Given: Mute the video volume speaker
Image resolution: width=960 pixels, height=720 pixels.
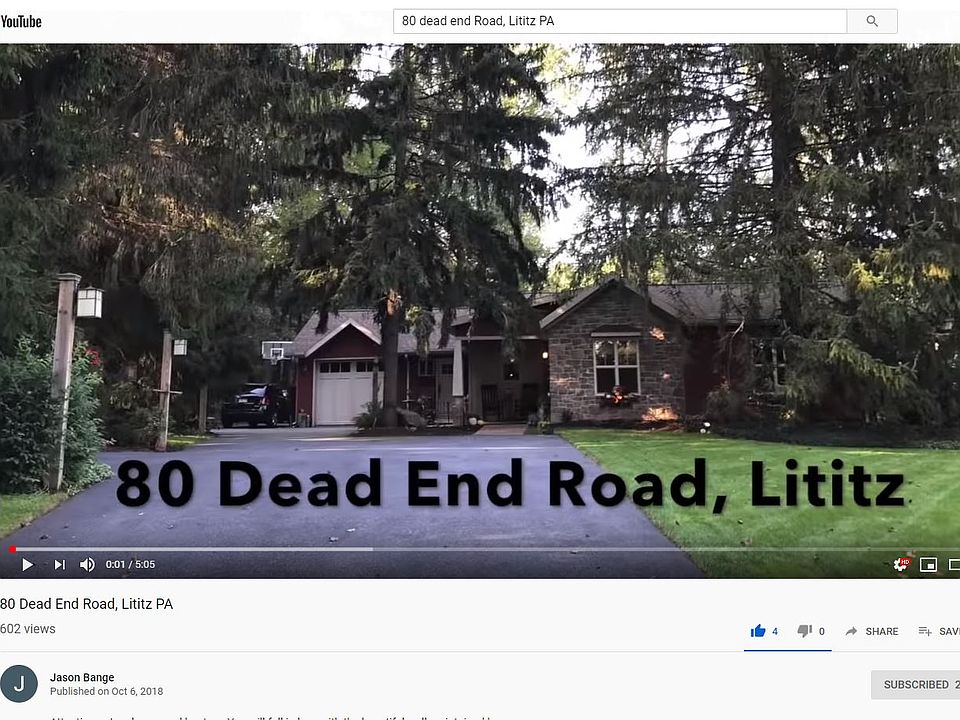Looking at the screenshot, I should tap(87, 564).
